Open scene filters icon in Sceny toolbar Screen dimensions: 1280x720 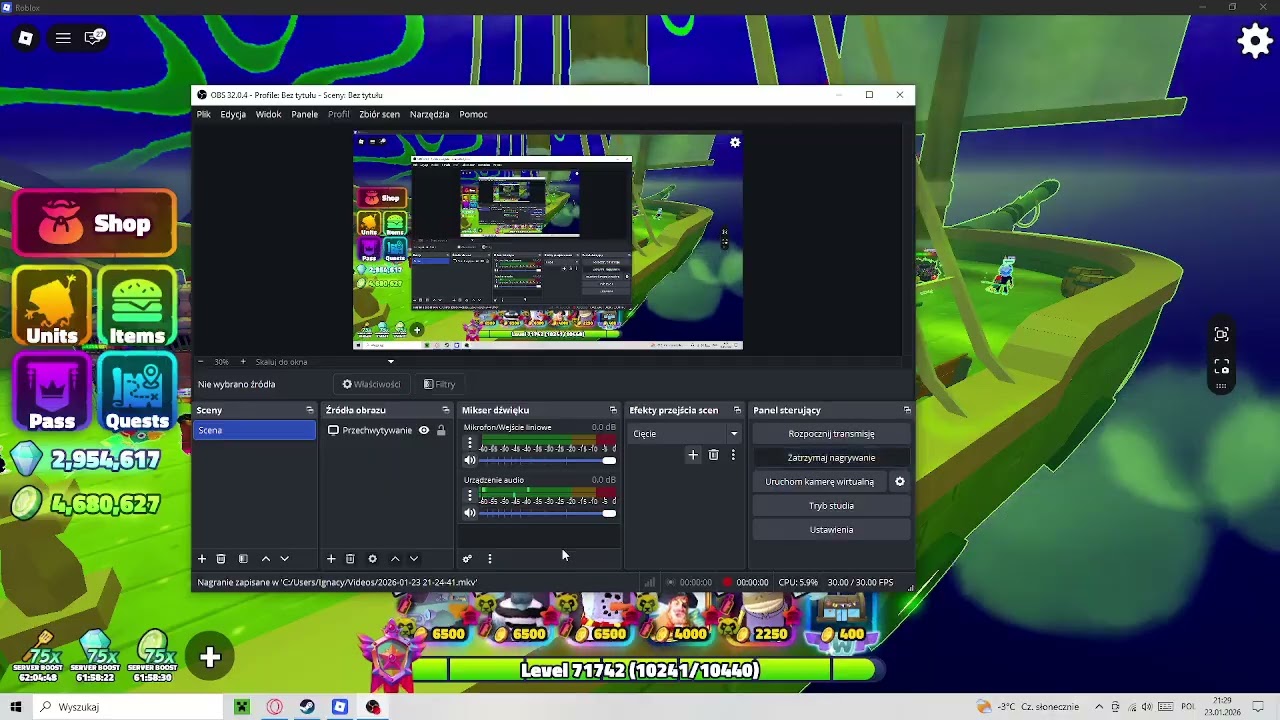[243, 559]
